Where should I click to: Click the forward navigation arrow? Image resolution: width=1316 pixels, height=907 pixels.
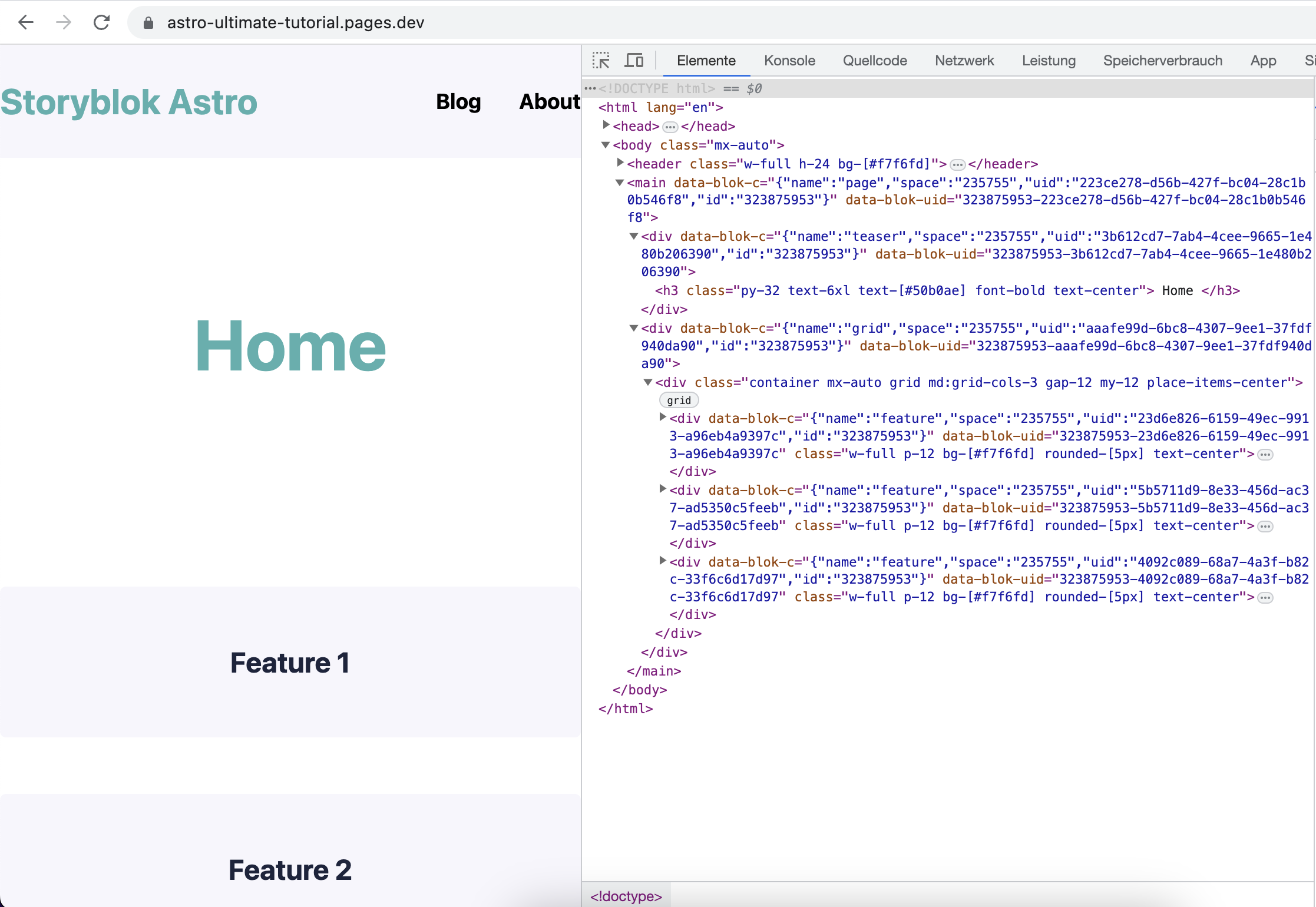tap(63, 22)
